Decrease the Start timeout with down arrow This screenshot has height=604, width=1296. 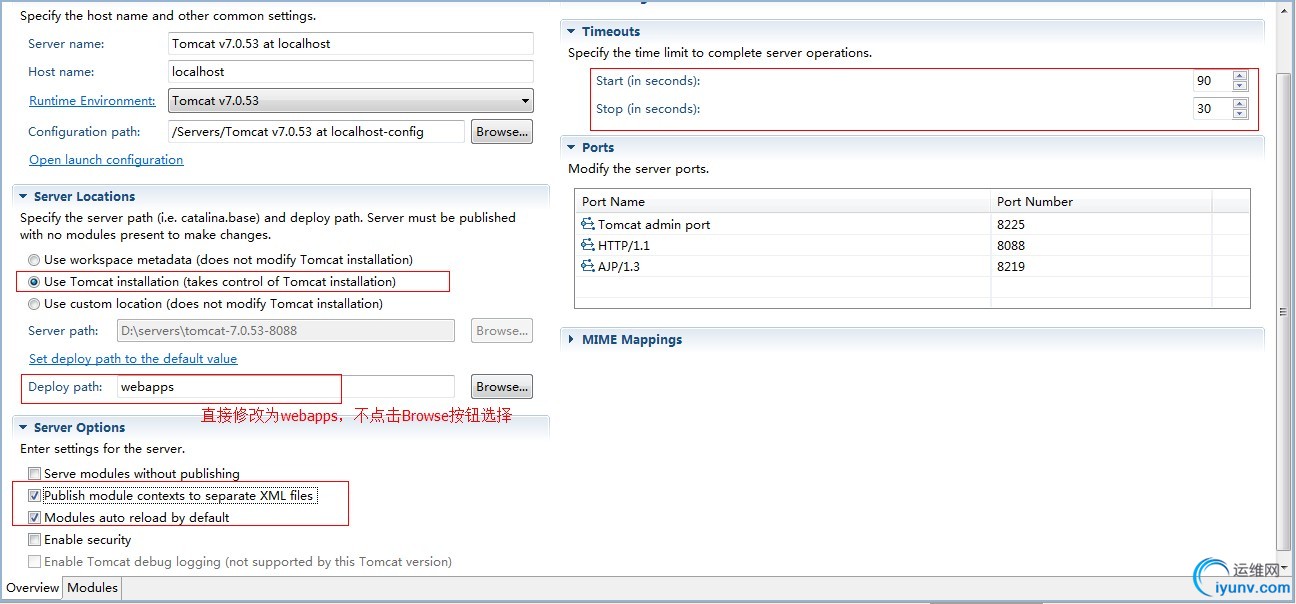[1240, 86]
